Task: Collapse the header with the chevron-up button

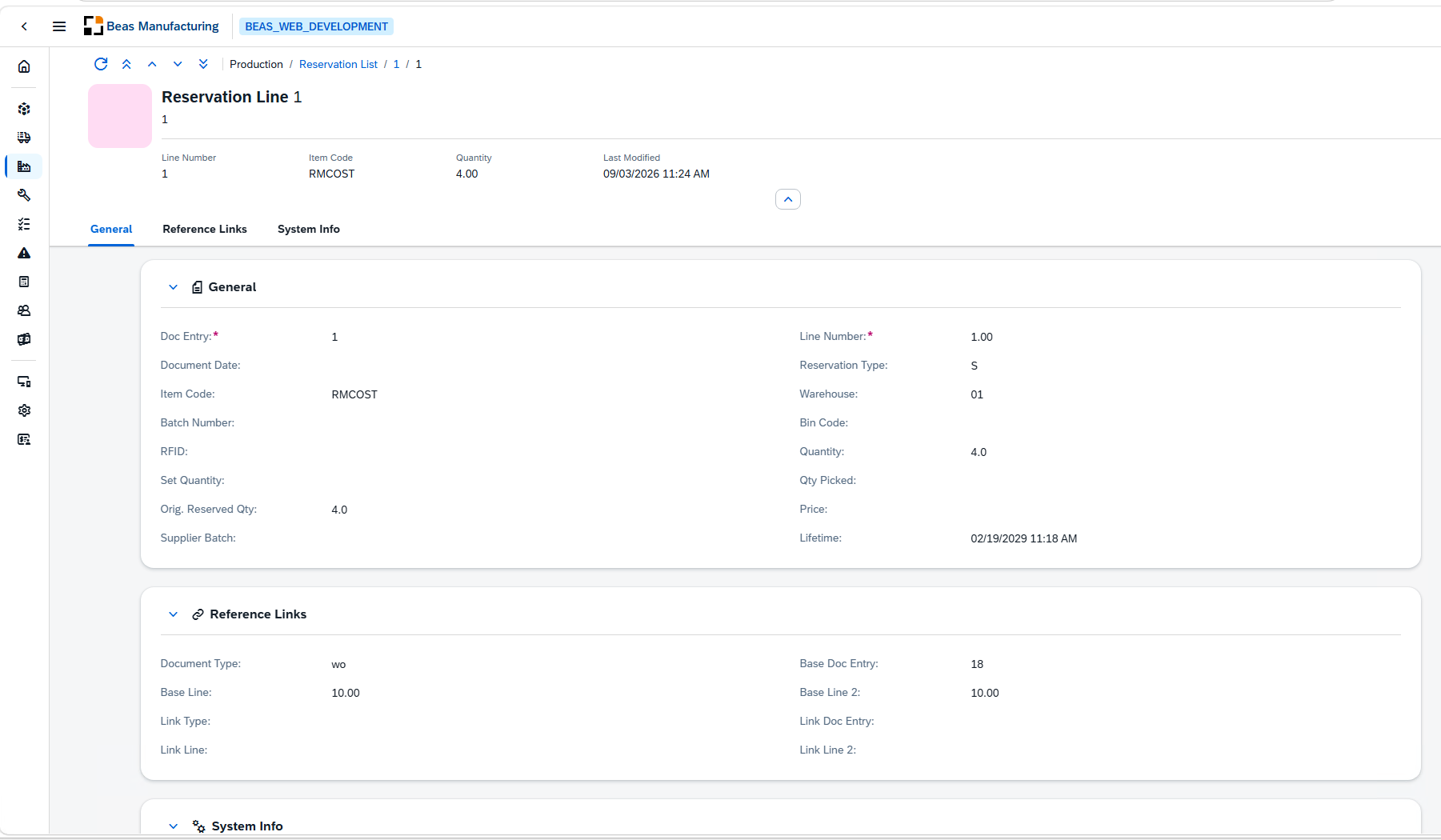Action: point(788,199)
